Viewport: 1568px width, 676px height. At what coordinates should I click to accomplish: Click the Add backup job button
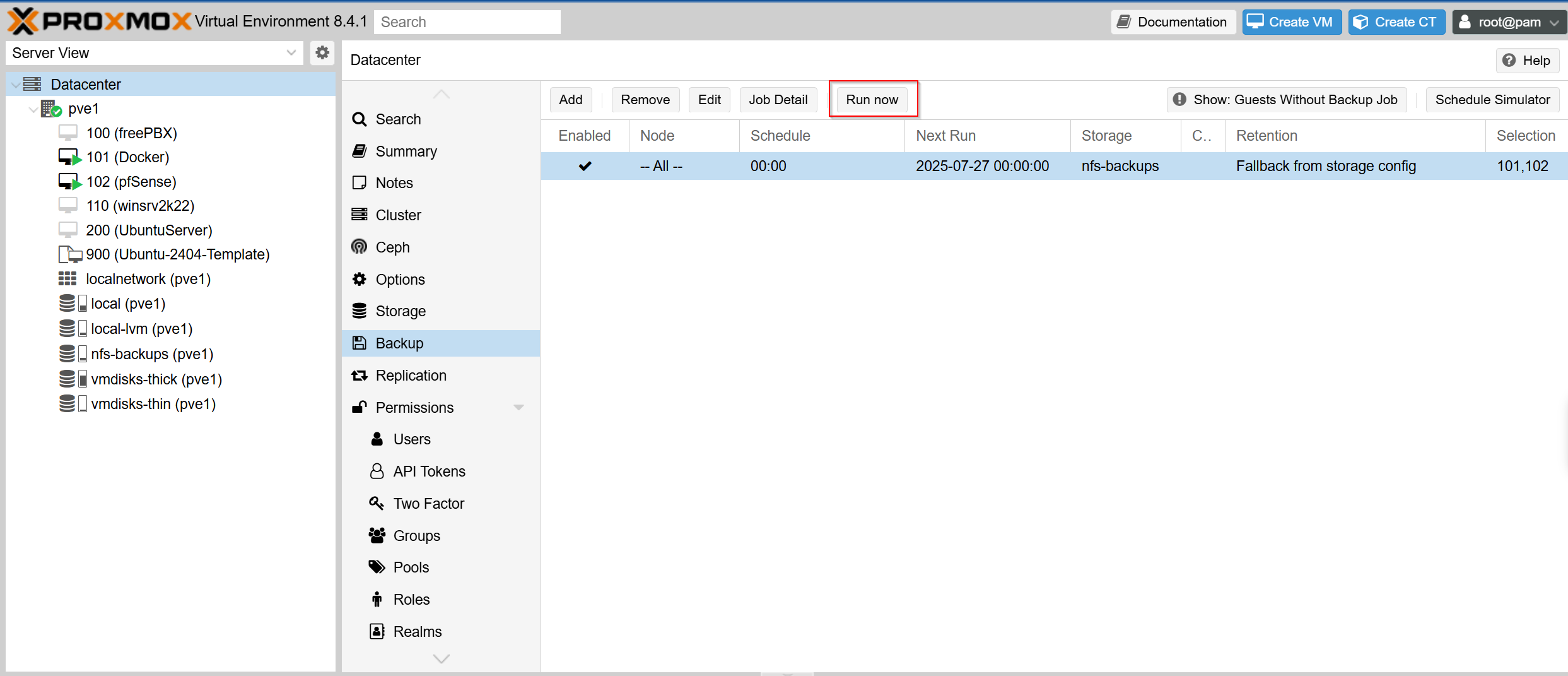coord(571,100)
